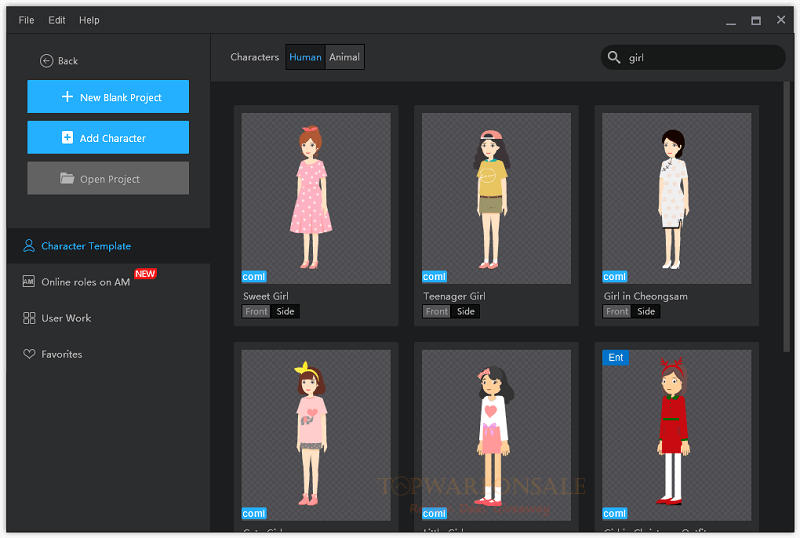The width and height of the screenshot is (800, 538).
Task: Click the Character Template person icon
Action: tap(29, 246)
